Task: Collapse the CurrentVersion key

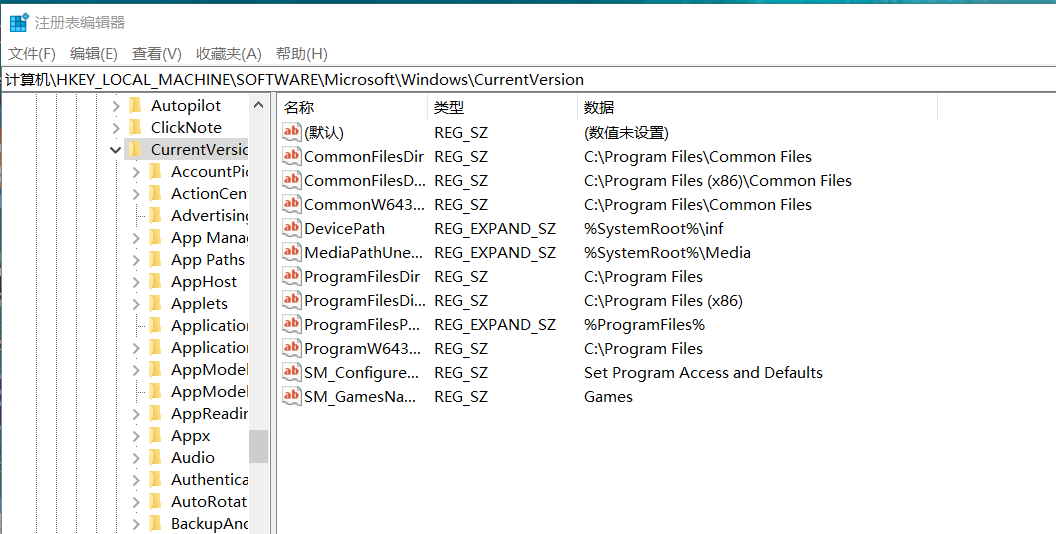Action: (x=116, y=150)
